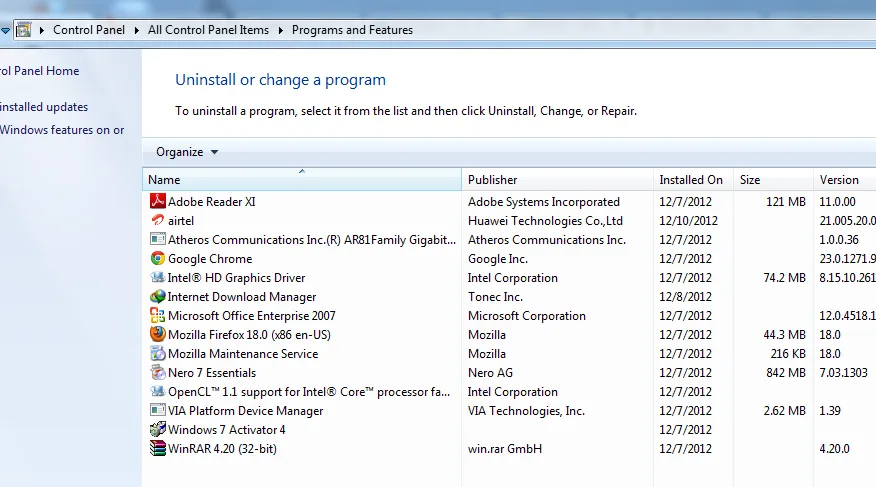
Task: Click the Google Chrome icon
Action: click(x=158, y=258)
